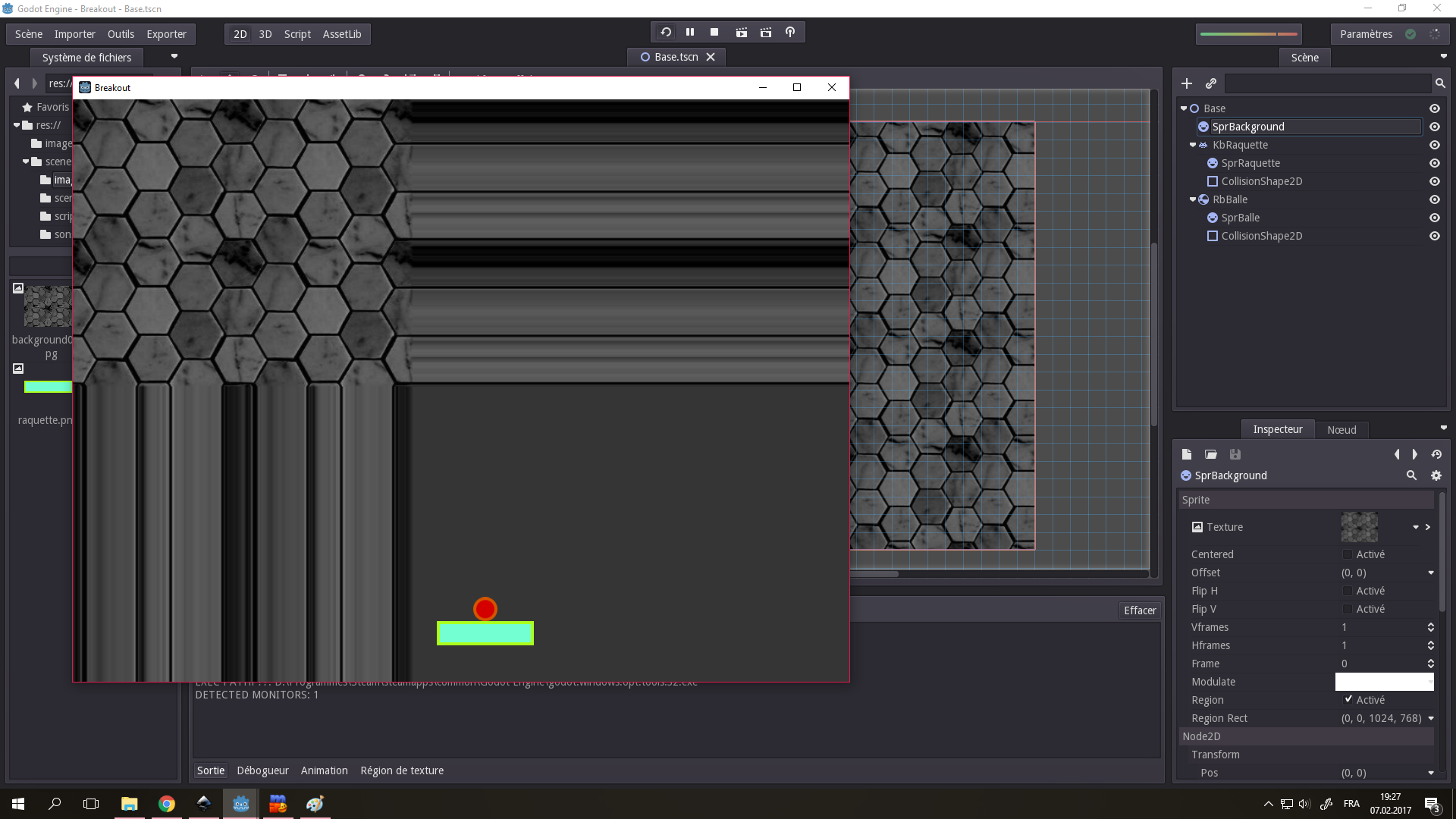Hide the SprBackground node
This screenshot has height=819, width=1456.
click(x=1435, y=127)
